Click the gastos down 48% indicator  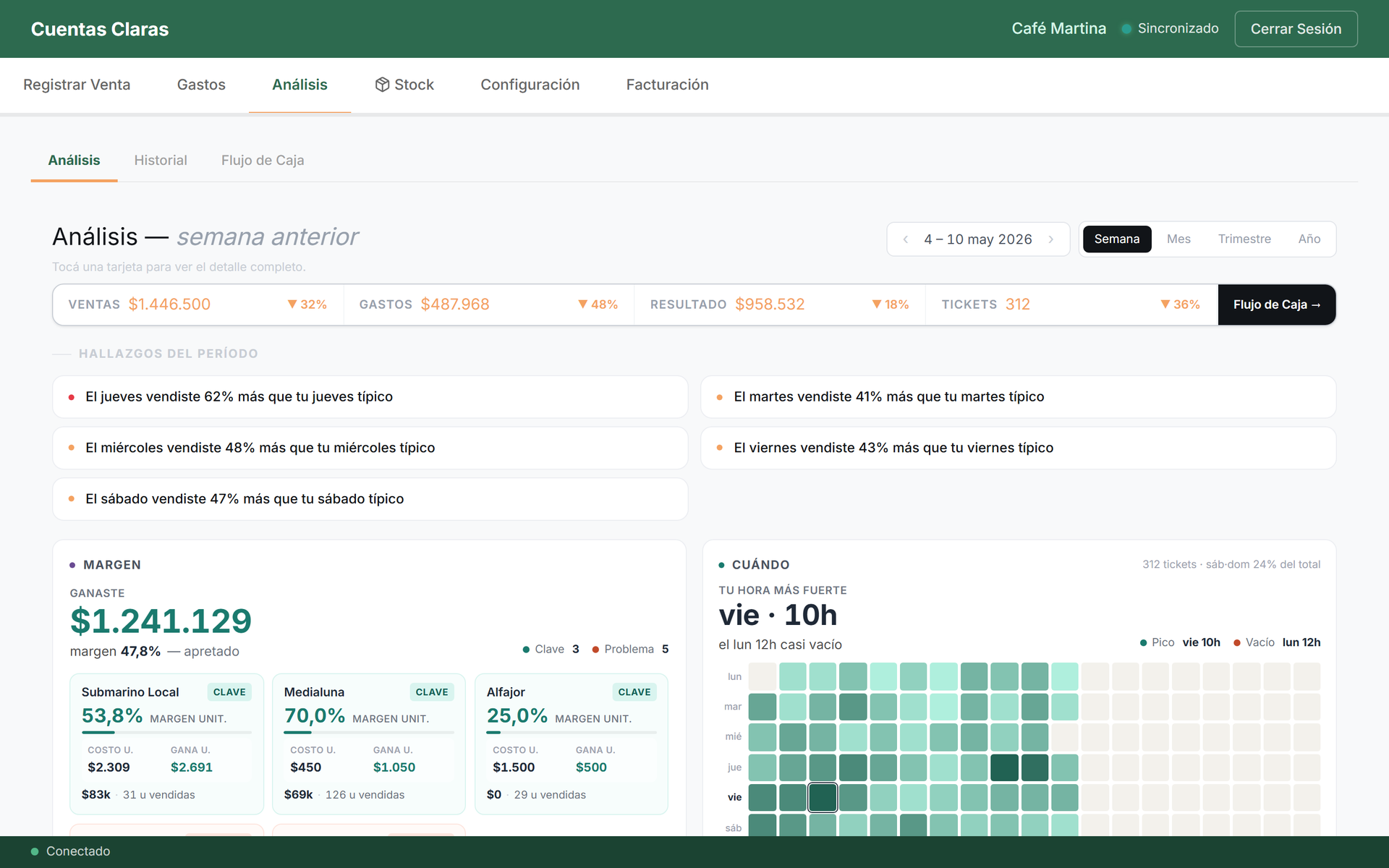[598, 305]
